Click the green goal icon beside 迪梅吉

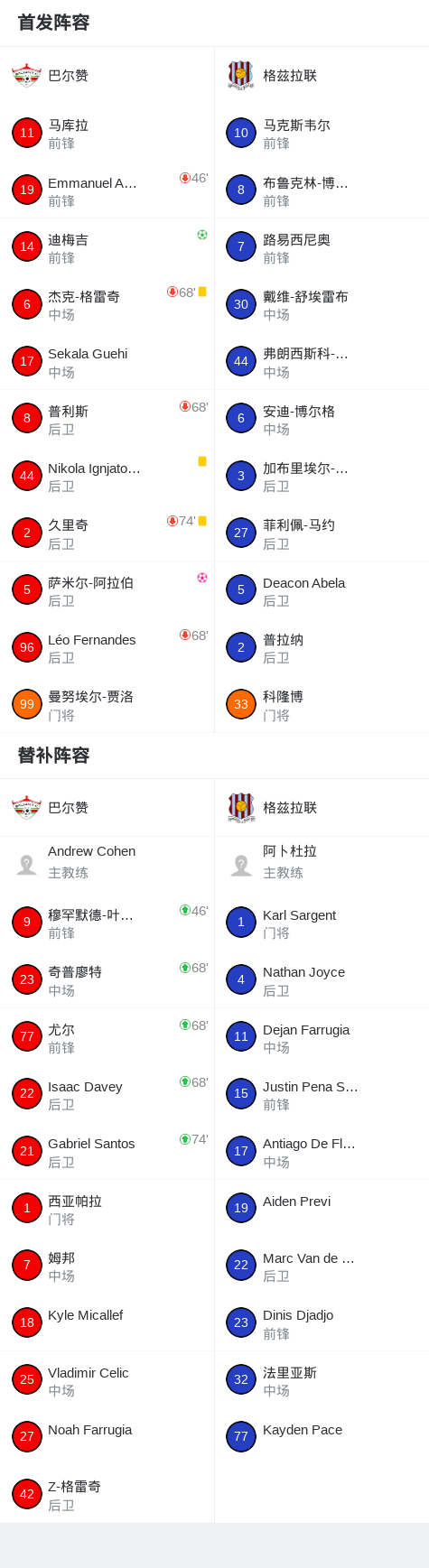pyautogui.click(x=202, y=235)
